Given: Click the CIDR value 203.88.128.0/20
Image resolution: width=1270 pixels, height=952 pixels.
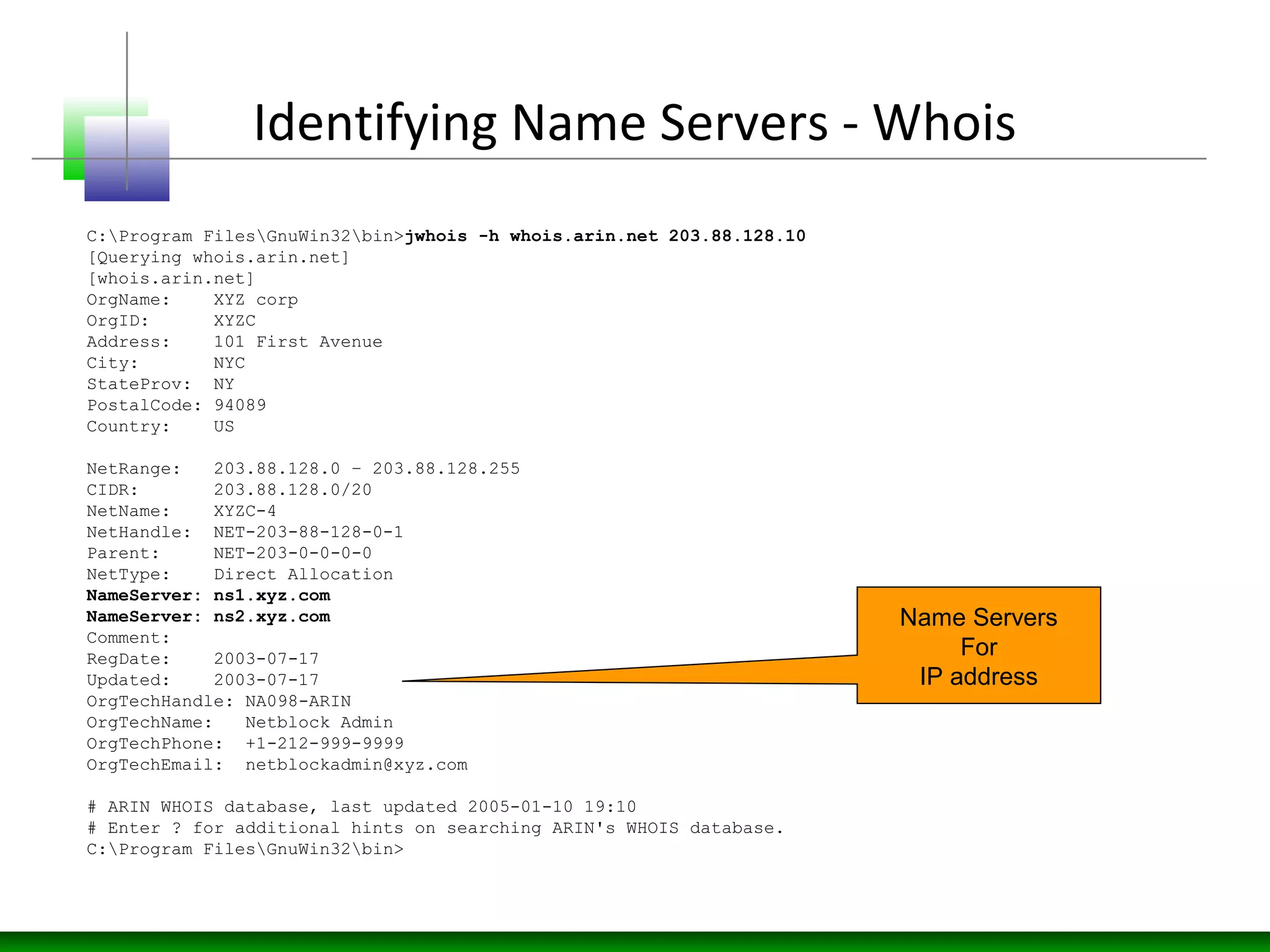Looking at the screenshot, I should pyautogui.click(x=293, y=490).
